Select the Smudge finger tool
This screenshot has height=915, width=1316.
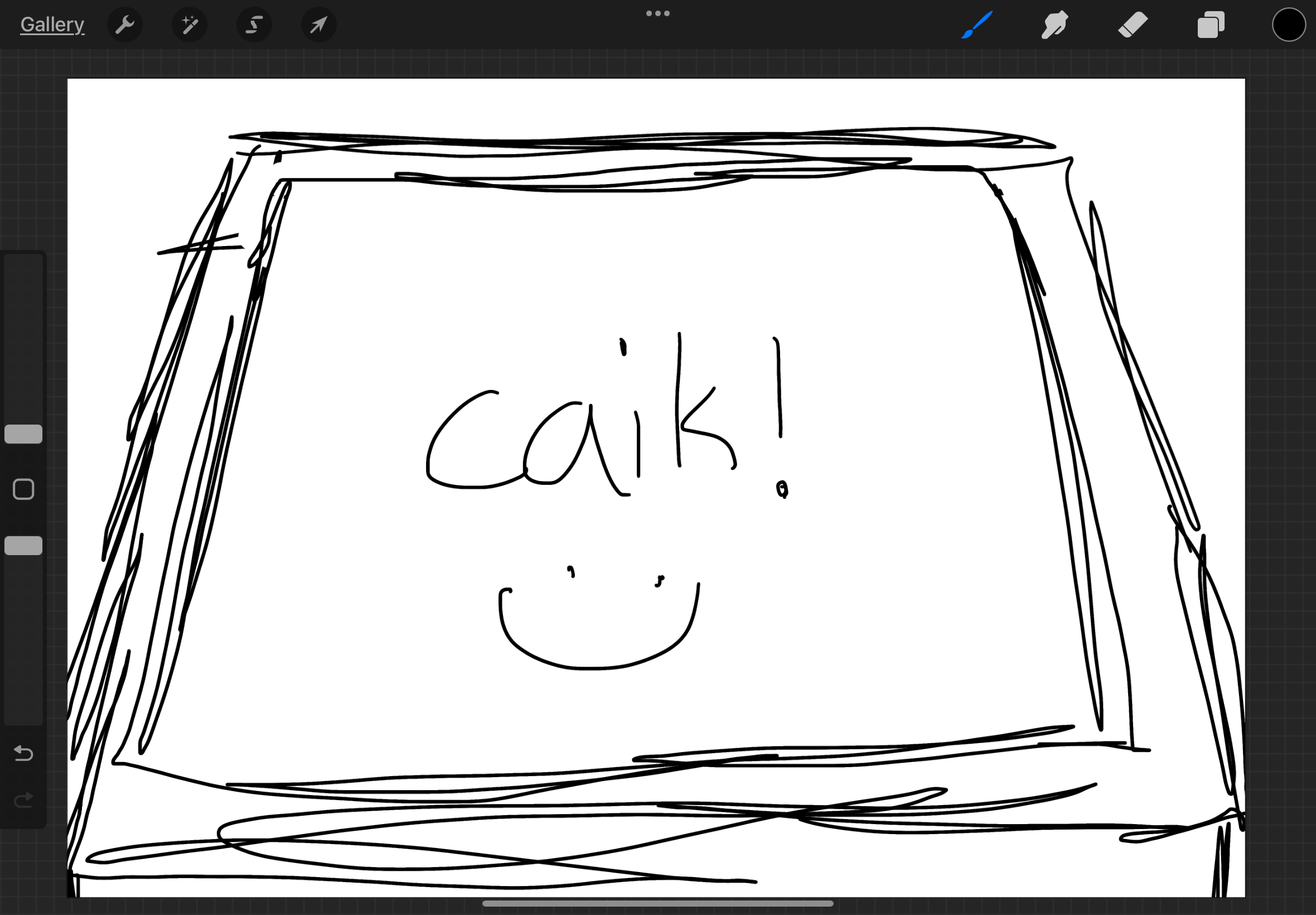pyautogui.click(x=1054, y=25)
